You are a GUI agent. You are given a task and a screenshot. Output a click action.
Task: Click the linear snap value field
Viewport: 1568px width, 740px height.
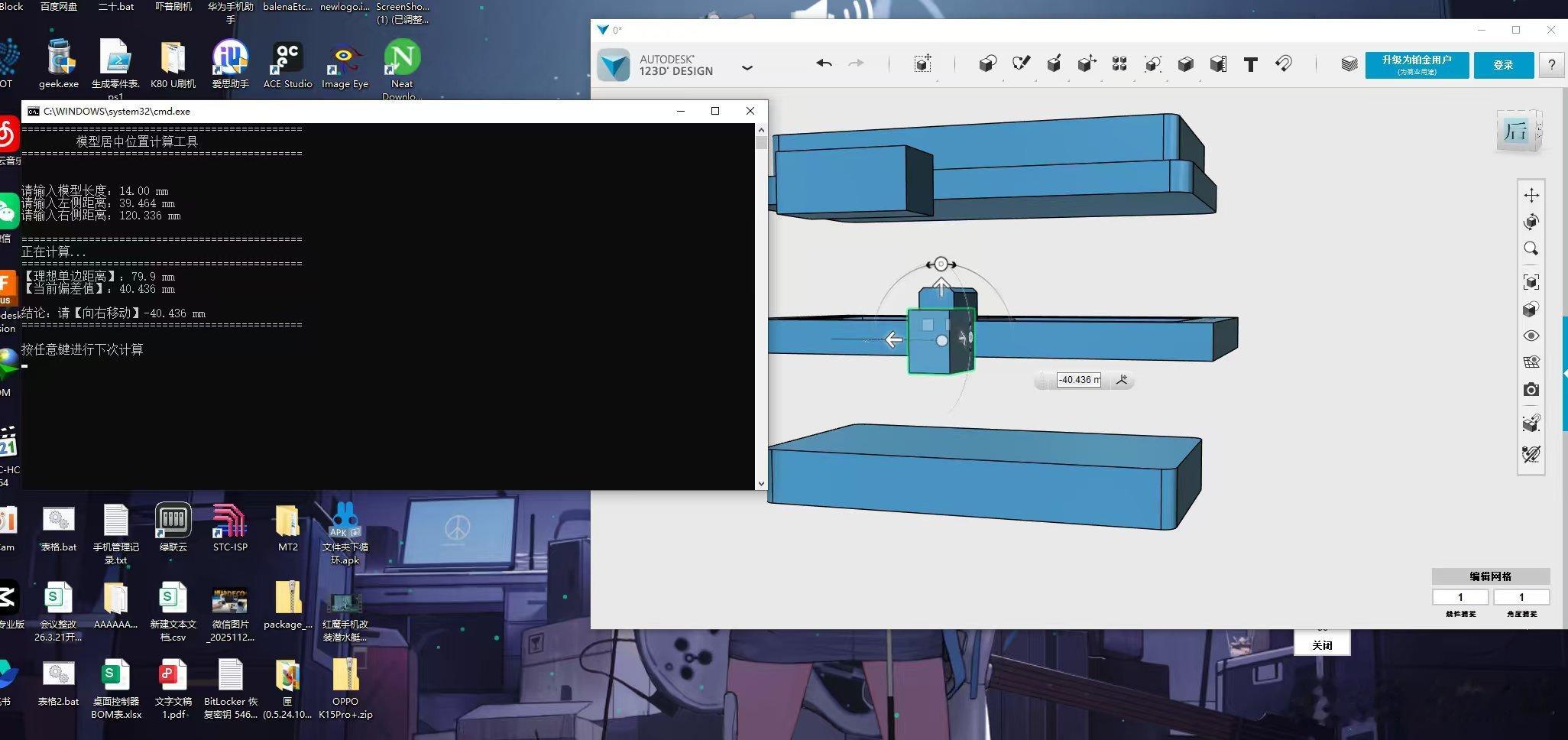click(x=1460, y=597)
